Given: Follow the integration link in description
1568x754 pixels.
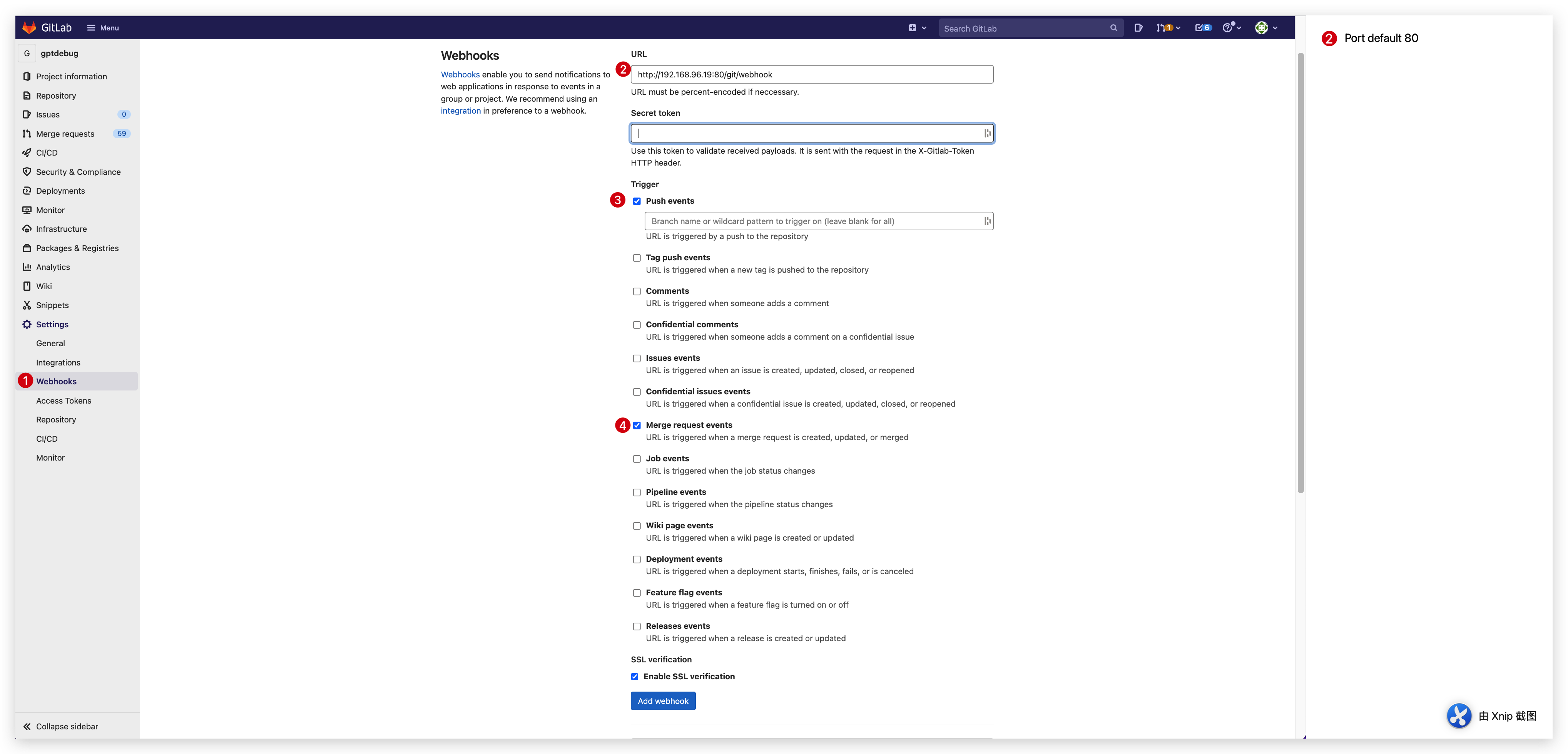Looking at the screenshot, I should [460, 111].
